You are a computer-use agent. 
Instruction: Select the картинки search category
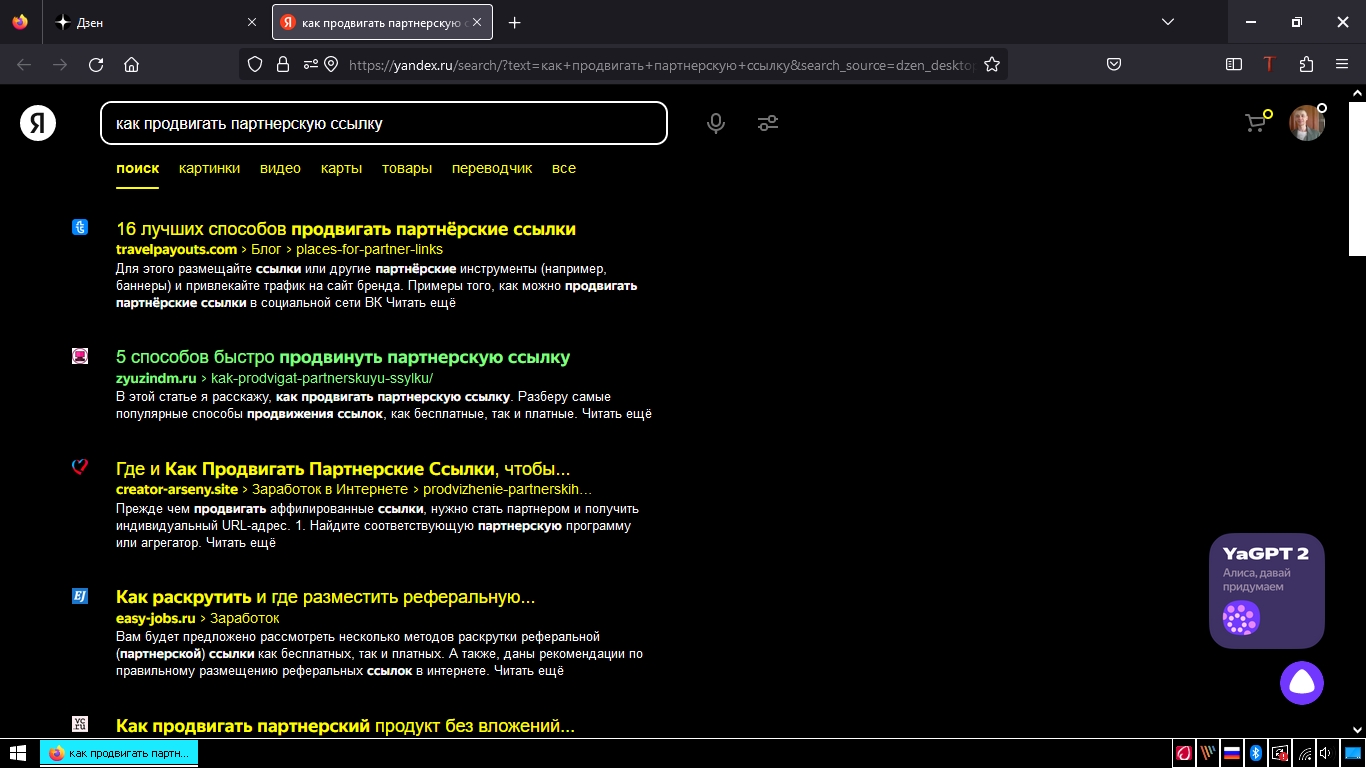point(209,168)
